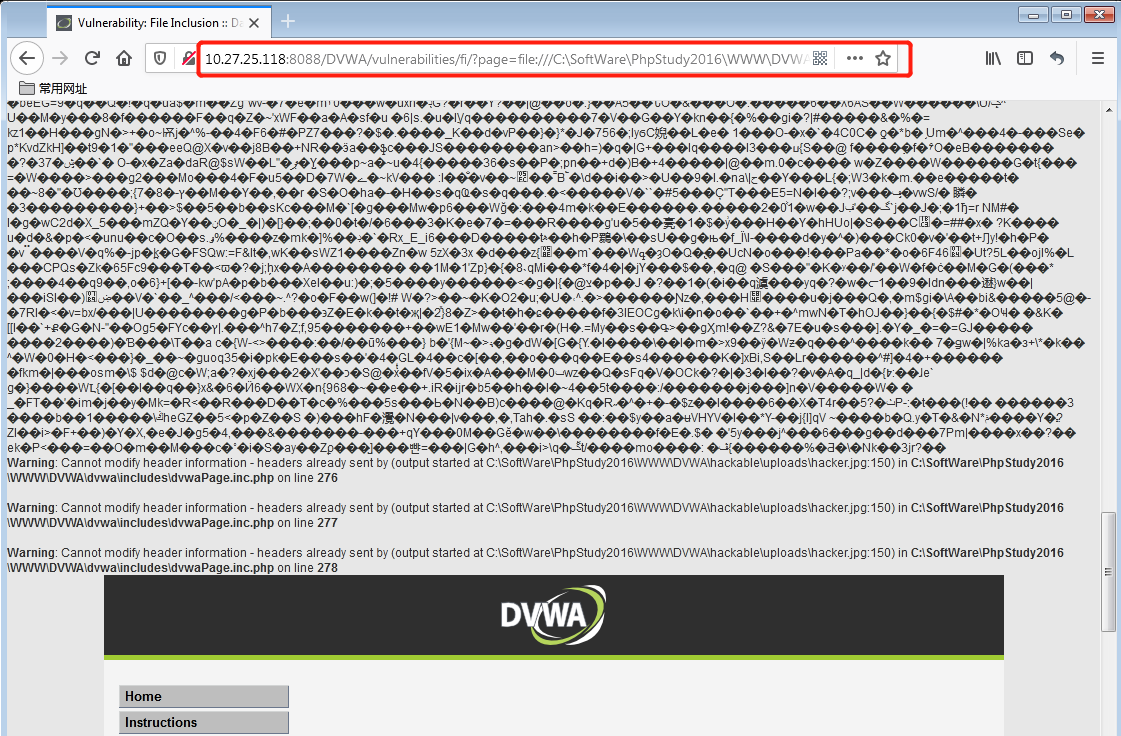The width and height of the screenshot is (1121, 736).
Task: Open the Library icon in toolbar
Action: pos(993,58)
